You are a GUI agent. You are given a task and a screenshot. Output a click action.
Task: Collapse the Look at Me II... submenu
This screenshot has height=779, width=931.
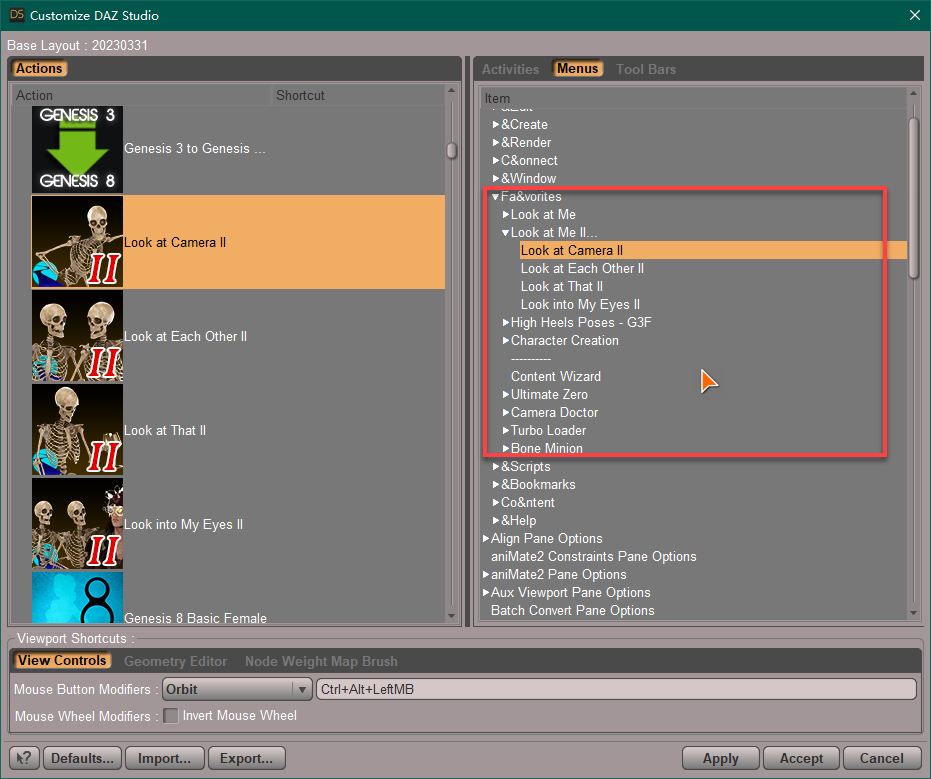(506, 233)
